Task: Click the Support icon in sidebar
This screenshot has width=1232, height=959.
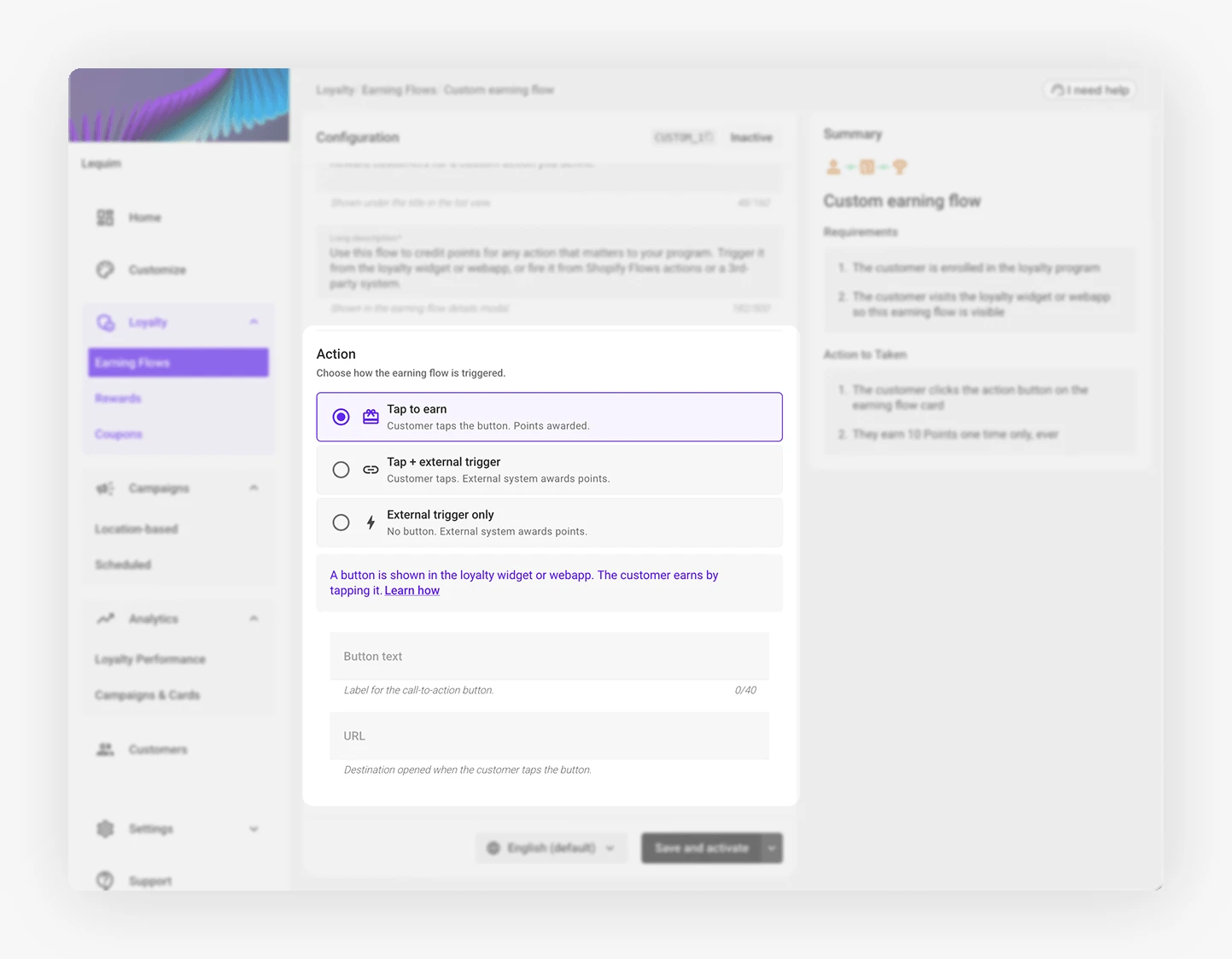Action: [x=105, y=880]
